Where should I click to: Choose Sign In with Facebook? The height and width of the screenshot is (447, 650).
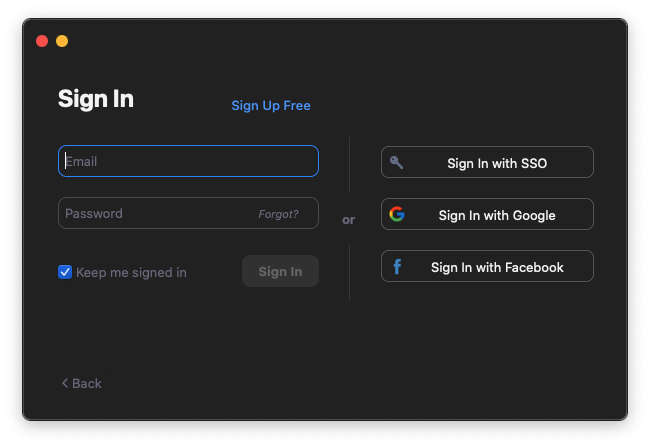click(x=487, y=266)
